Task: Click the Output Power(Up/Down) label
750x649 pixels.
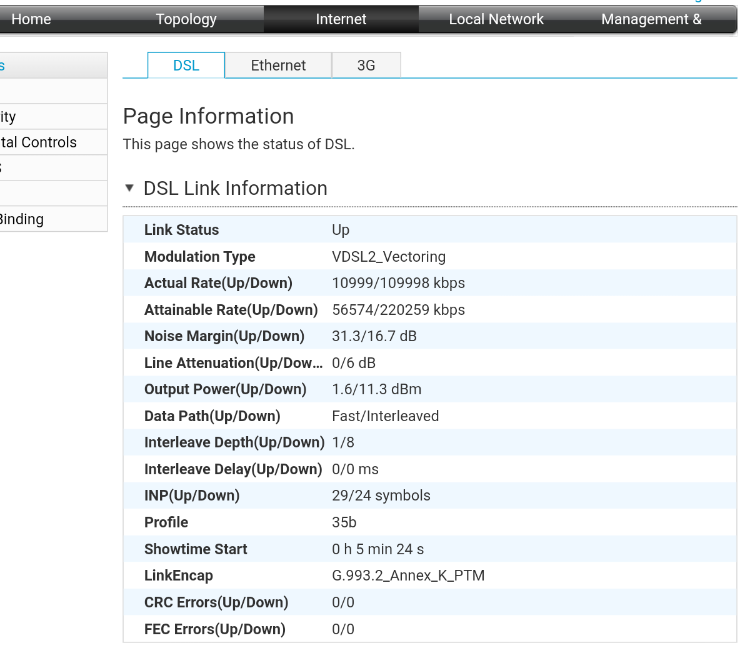Action: tap(225, 389)
